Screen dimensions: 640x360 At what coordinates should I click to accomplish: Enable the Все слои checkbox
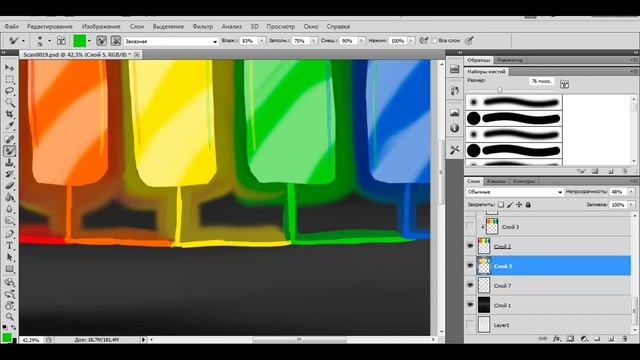[x=434, y=41]
